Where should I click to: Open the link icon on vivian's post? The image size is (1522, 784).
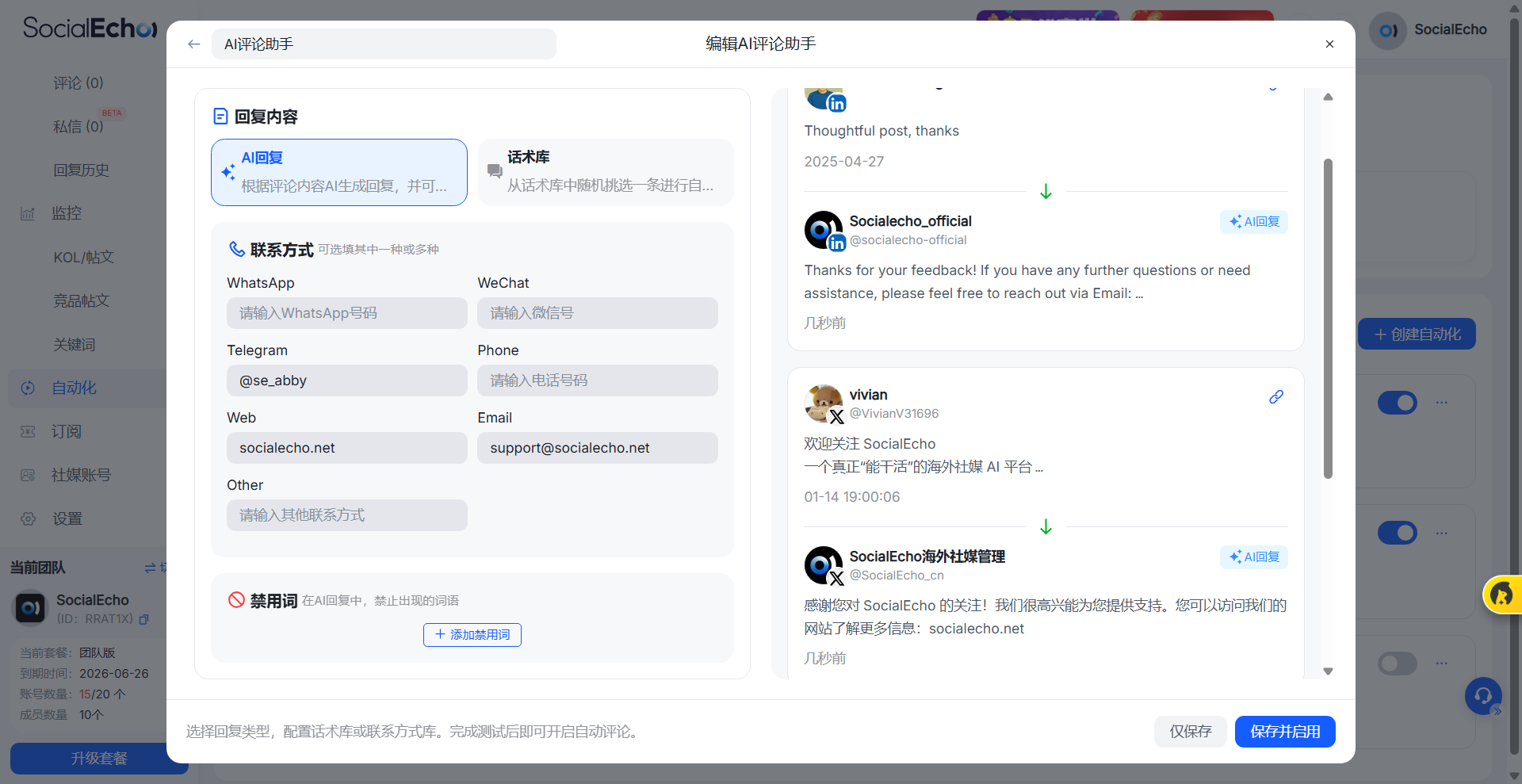(x=1276, y=397)
